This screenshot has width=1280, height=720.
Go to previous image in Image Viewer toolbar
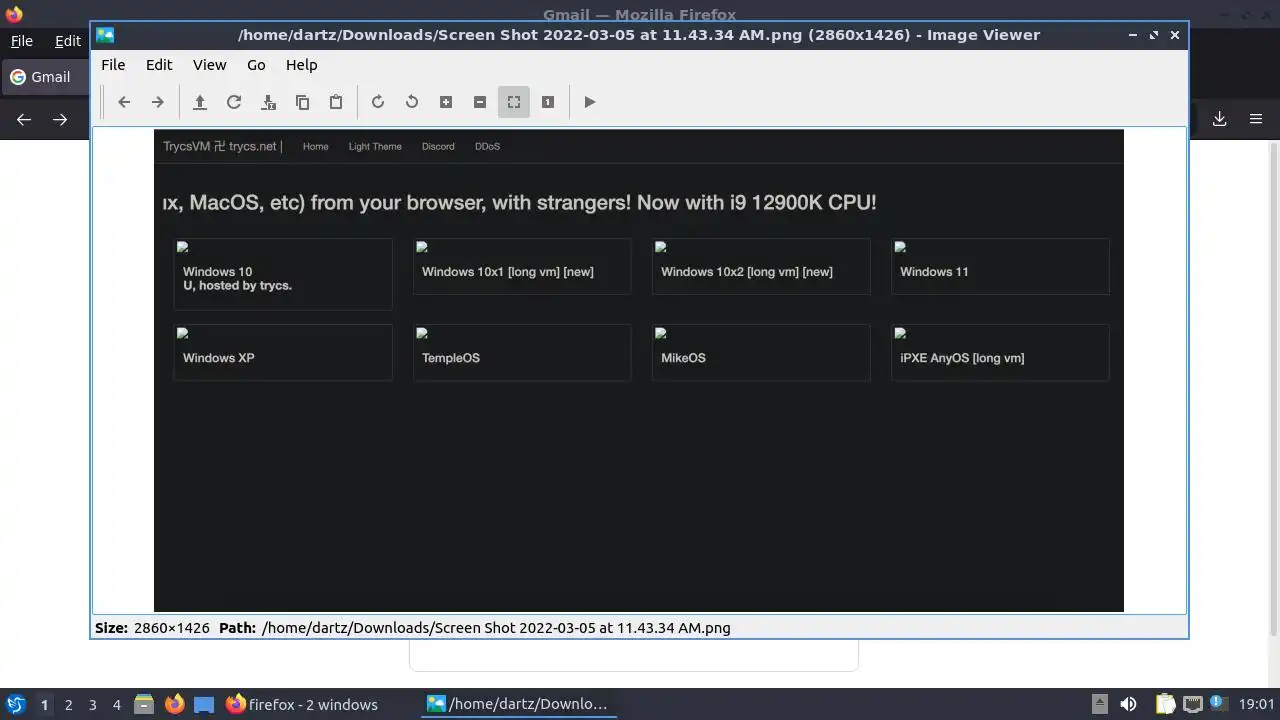[124, 102]
